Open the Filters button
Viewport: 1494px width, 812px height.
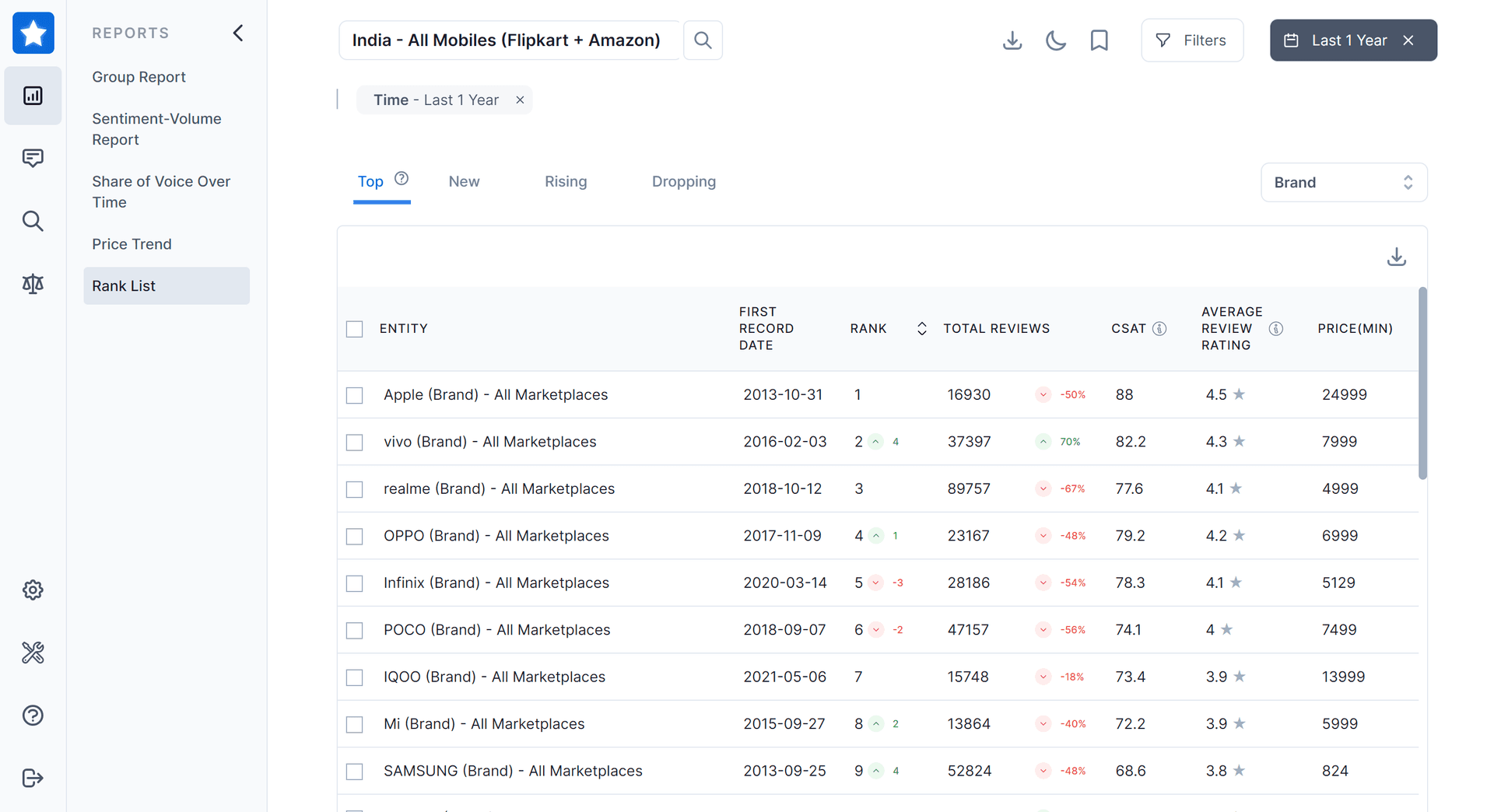tap(1192, 40)
